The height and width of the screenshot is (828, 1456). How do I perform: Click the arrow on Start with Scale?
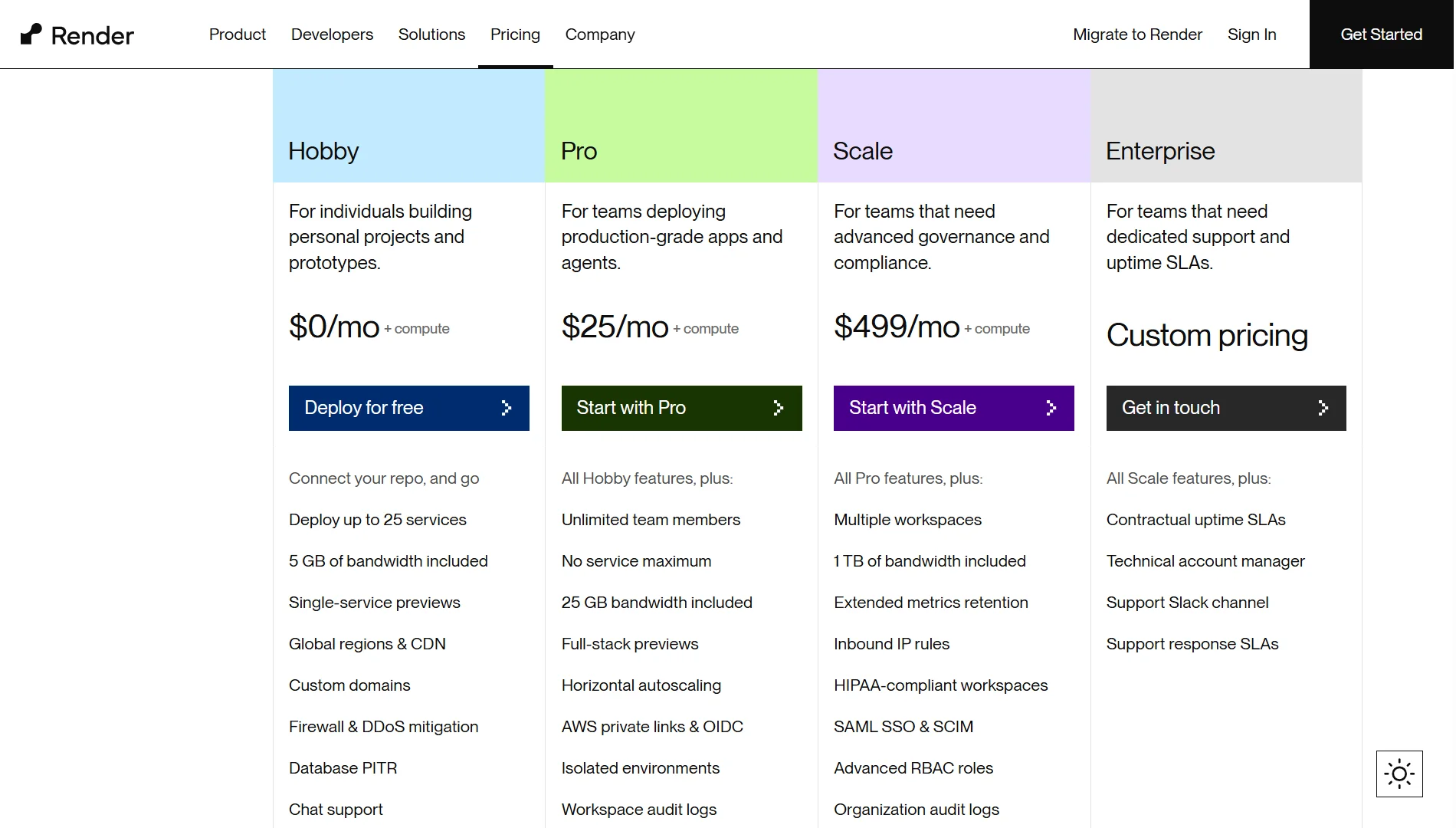click(1051, 408)
